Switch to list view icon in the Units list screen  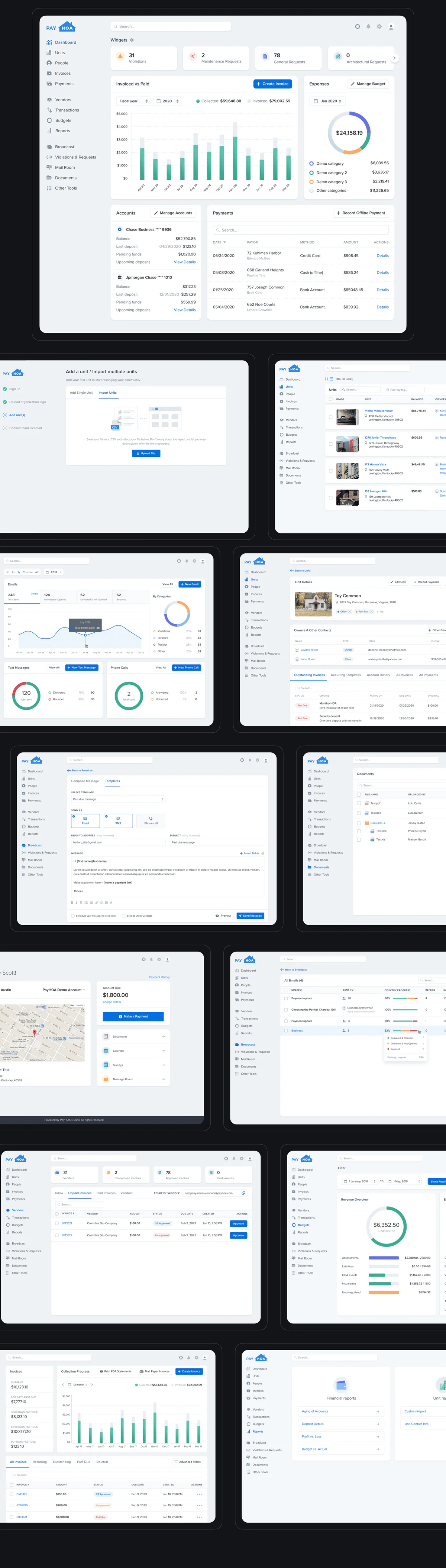point(332,378)
